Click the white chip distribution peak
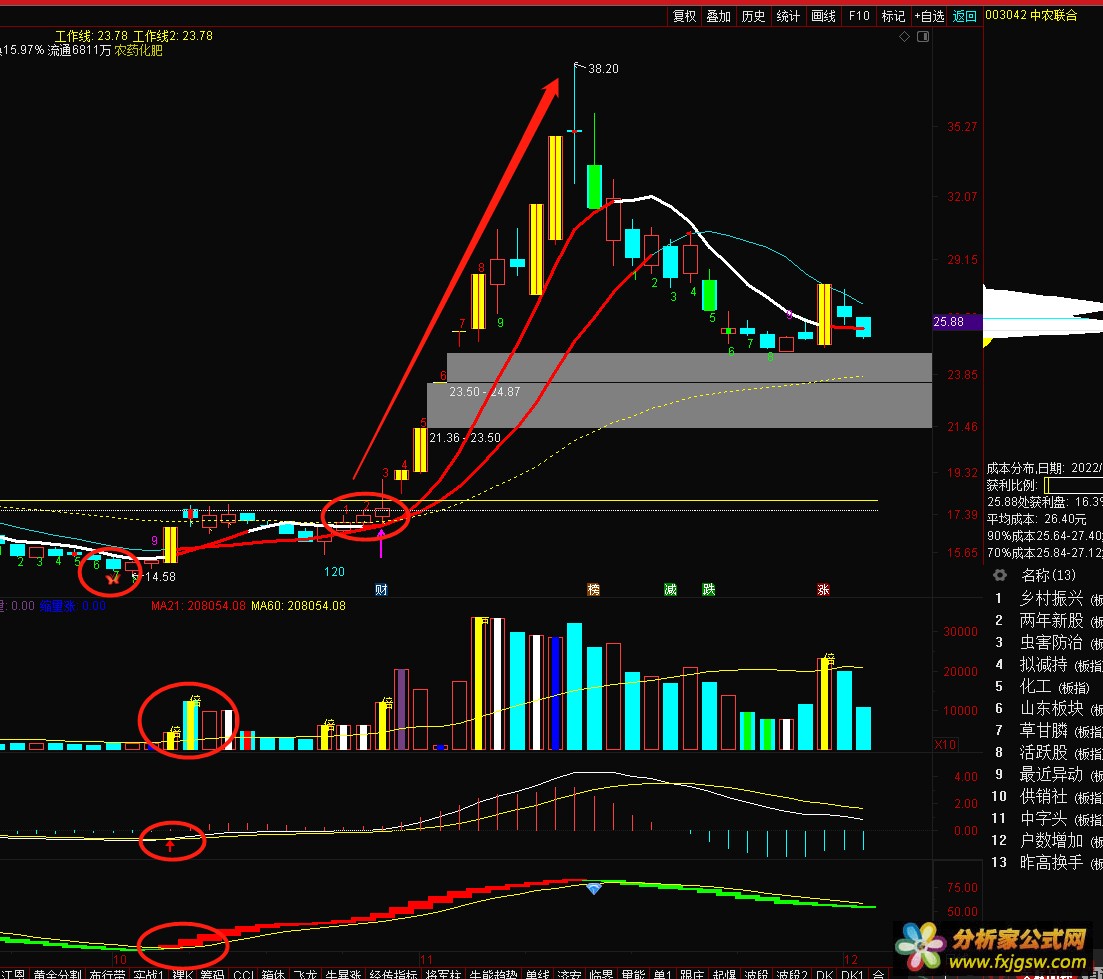Viewport: 1103px width, 979px height. pos(1043,314)
